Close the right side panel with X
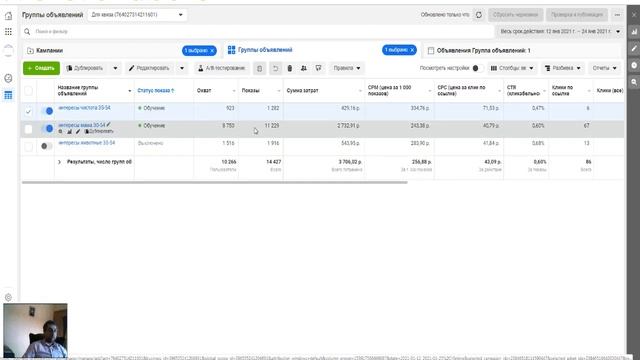The width and height of the screenshot is (640, 360). [x=634, y=15]
